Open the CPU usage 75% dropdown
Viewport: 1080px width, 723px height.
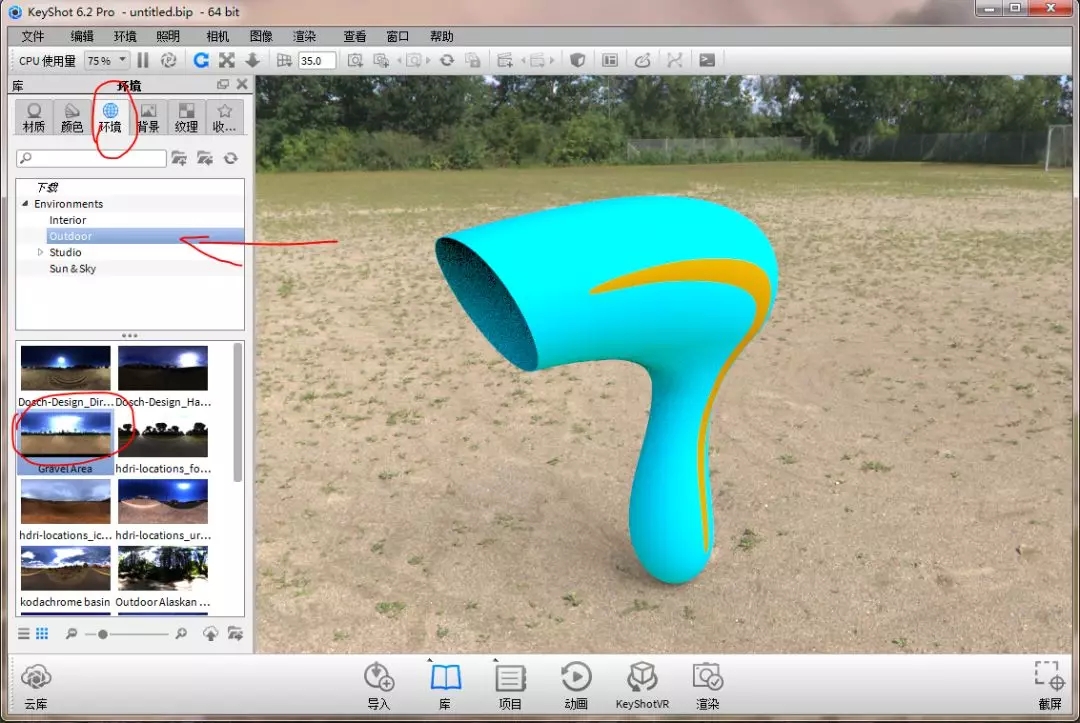point(106,61)
